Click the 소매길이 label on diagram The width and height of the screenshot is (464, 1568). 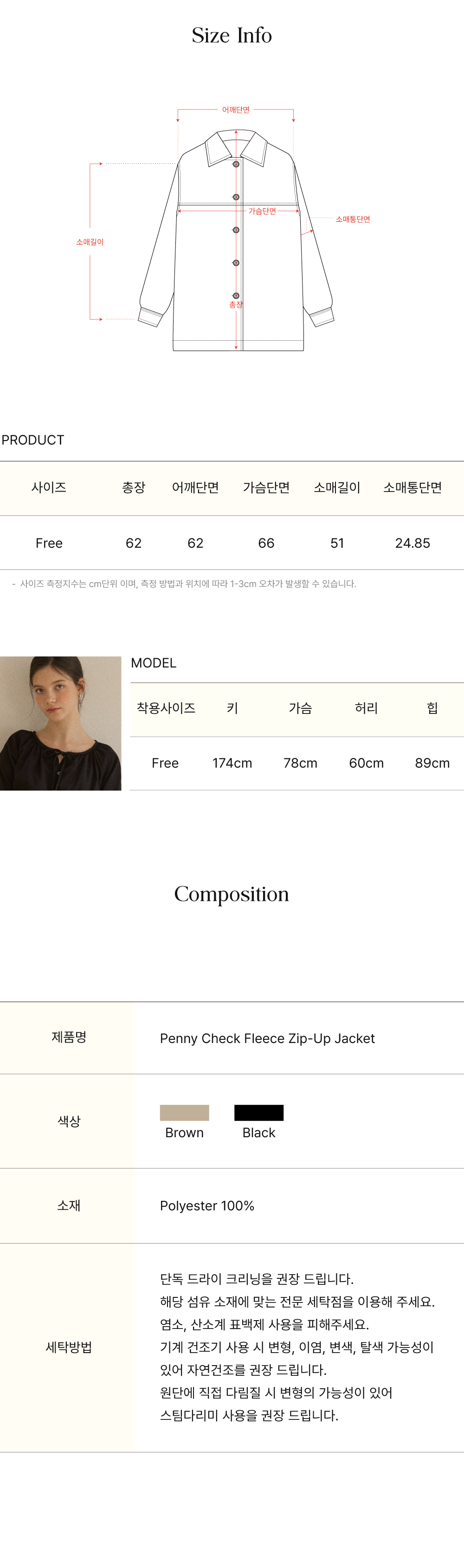(90, 242)
